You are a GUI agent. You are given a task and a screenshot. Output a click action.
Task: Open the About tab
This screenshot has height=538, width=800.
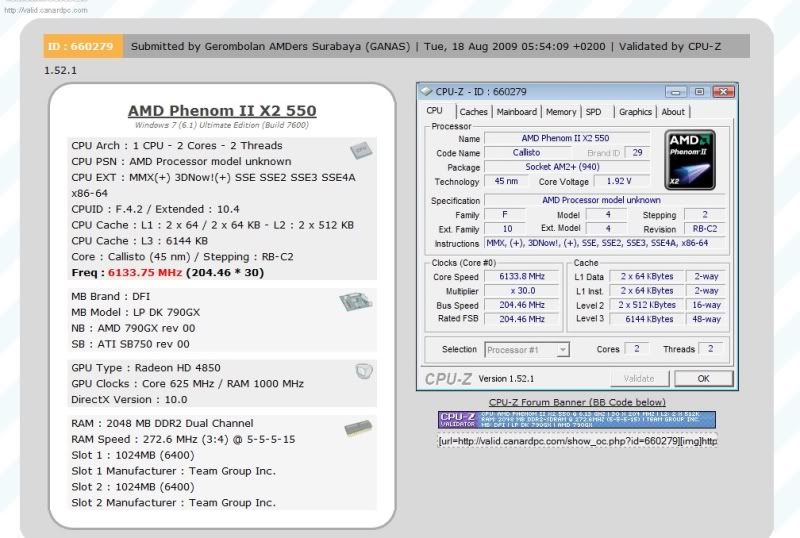673,112
